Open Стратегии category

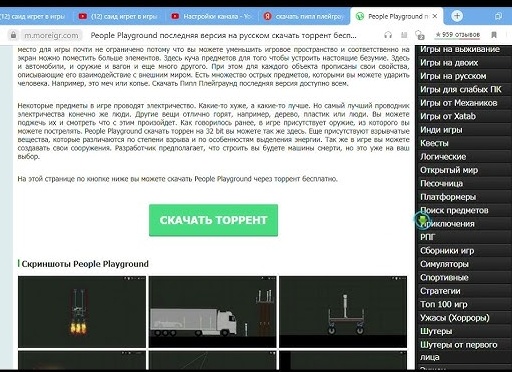[465, 291]
